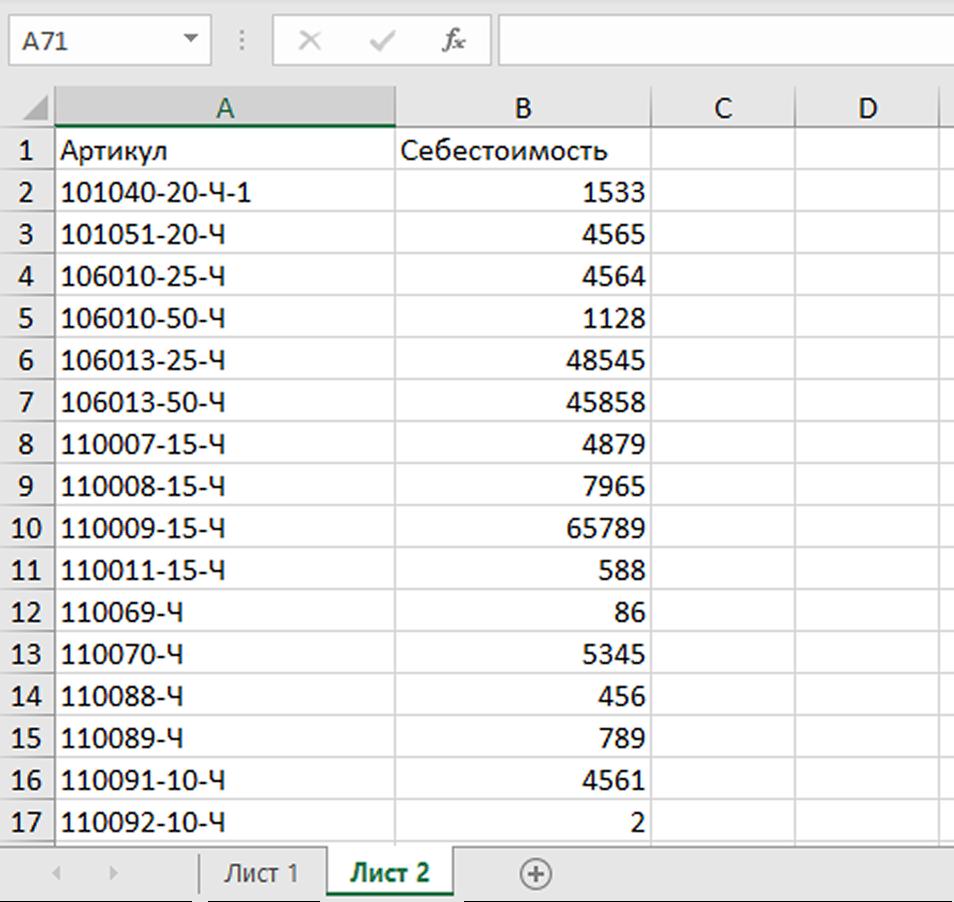The height and width of the screenshot is (902, 954).
Task: Select column C header
Action: [723, 108]
